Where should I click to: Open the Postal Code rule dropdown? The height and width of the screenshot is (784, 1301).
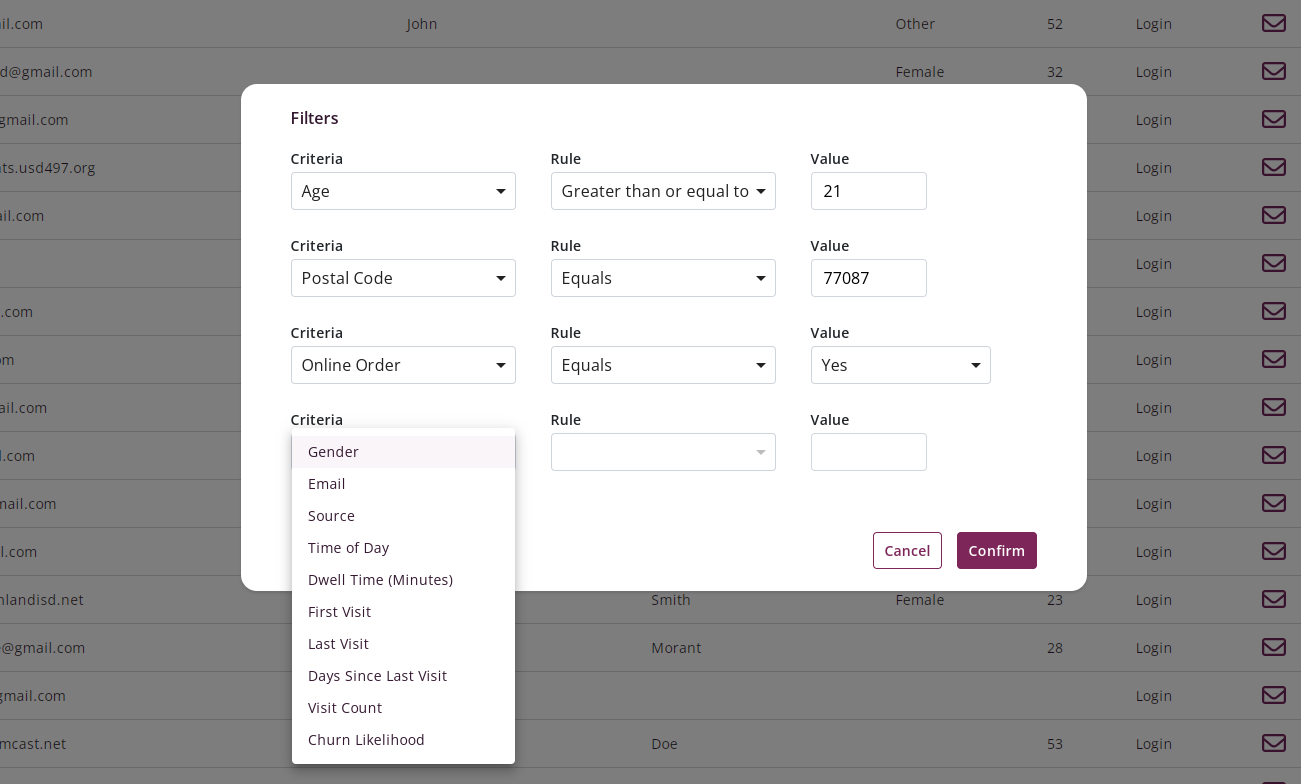pos(663,278)
